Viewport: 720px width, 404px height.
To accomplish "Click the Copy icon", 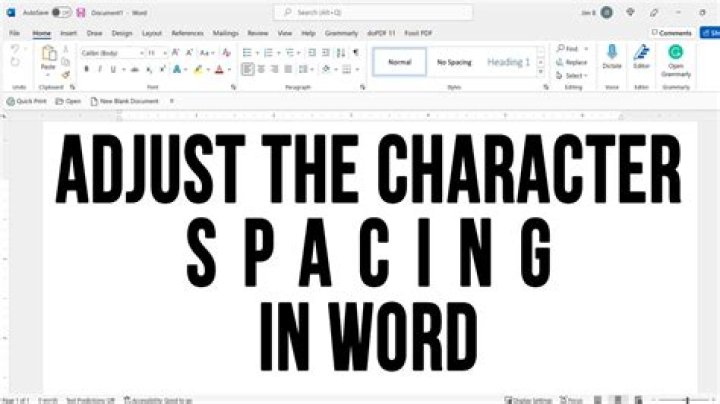I will point(66,62).
